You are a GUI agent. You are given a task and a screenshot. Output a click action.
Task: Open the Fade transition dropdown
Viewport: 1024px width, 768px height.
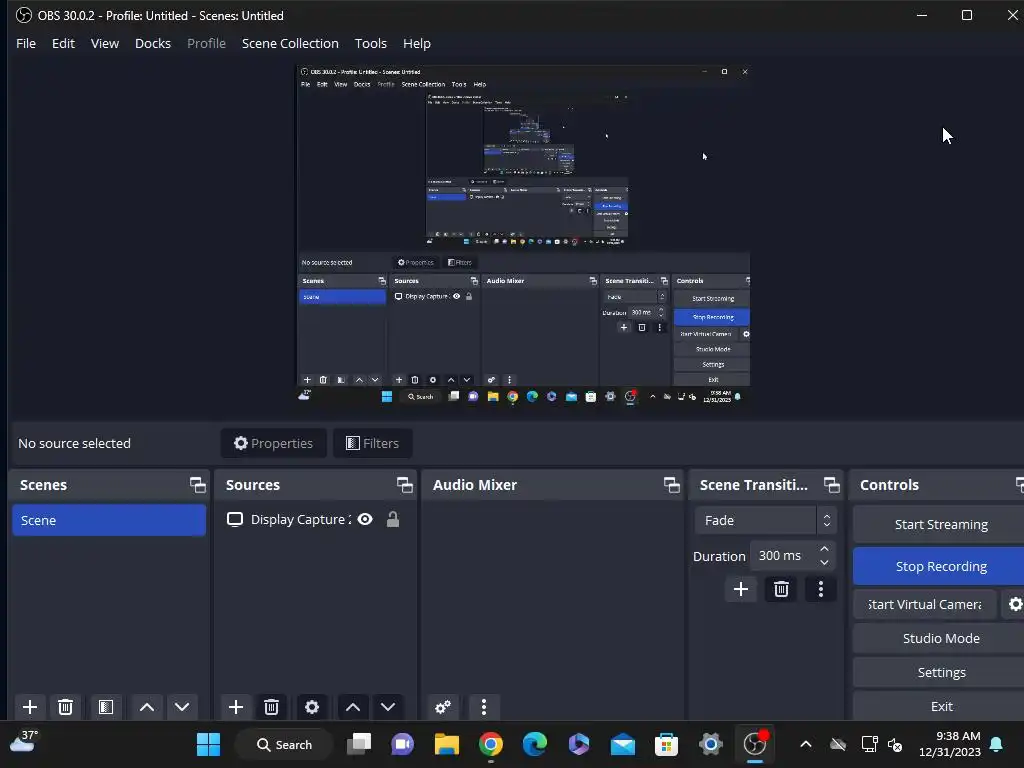point(765,520)
